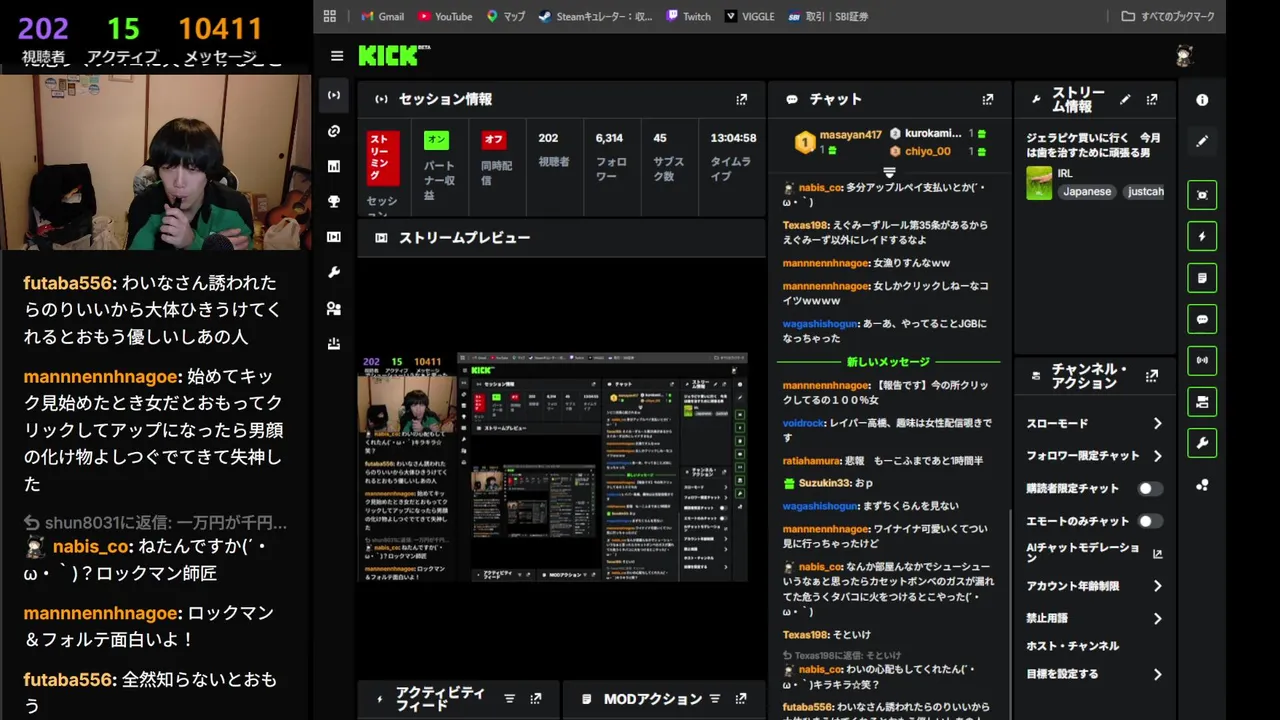Click the 新しいメッセージ divider in chat
Screen dimensions: 1280x720
(888, 362)
